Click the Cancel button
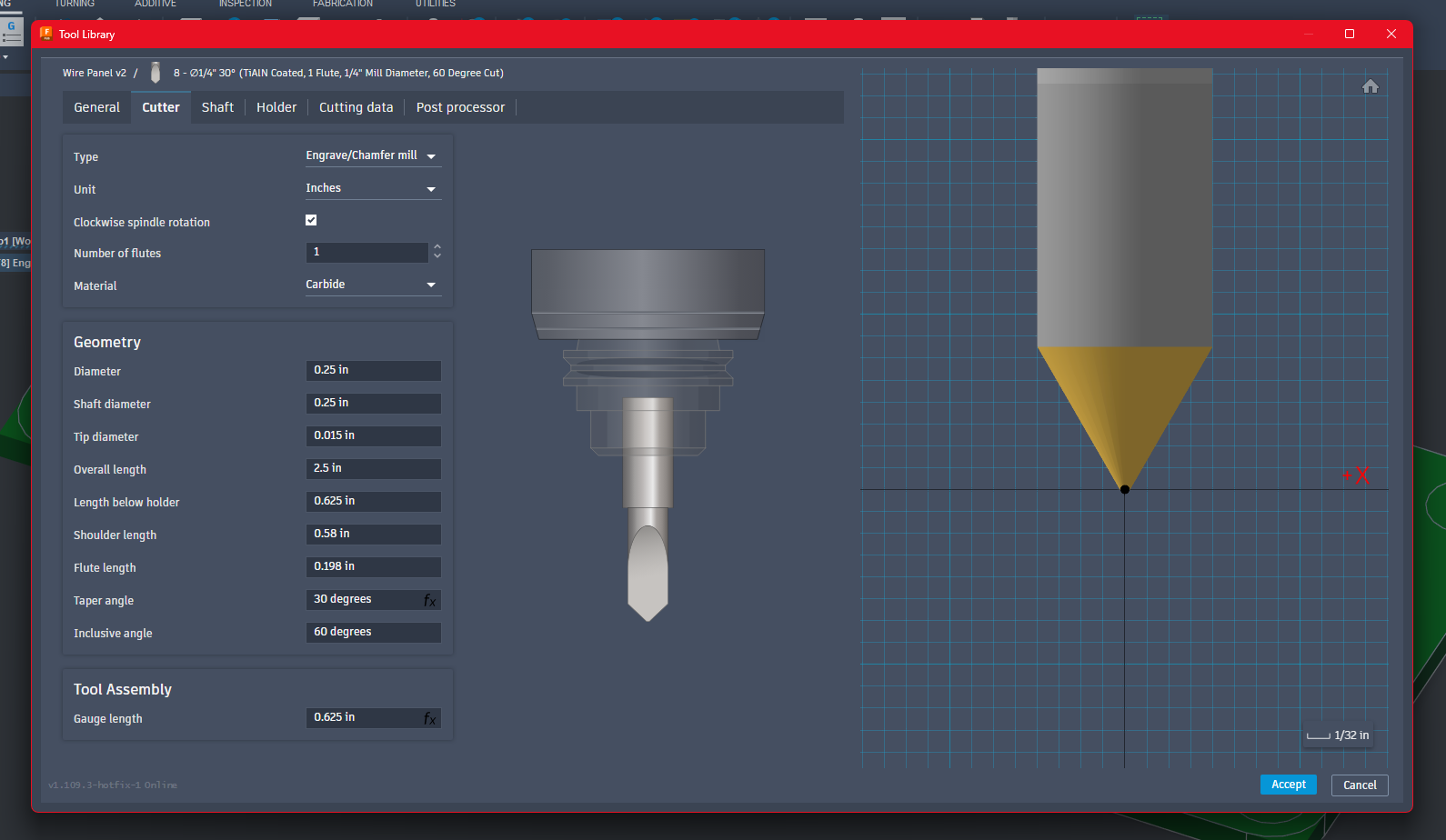The image size is (1446, 840). (1360, 785)
